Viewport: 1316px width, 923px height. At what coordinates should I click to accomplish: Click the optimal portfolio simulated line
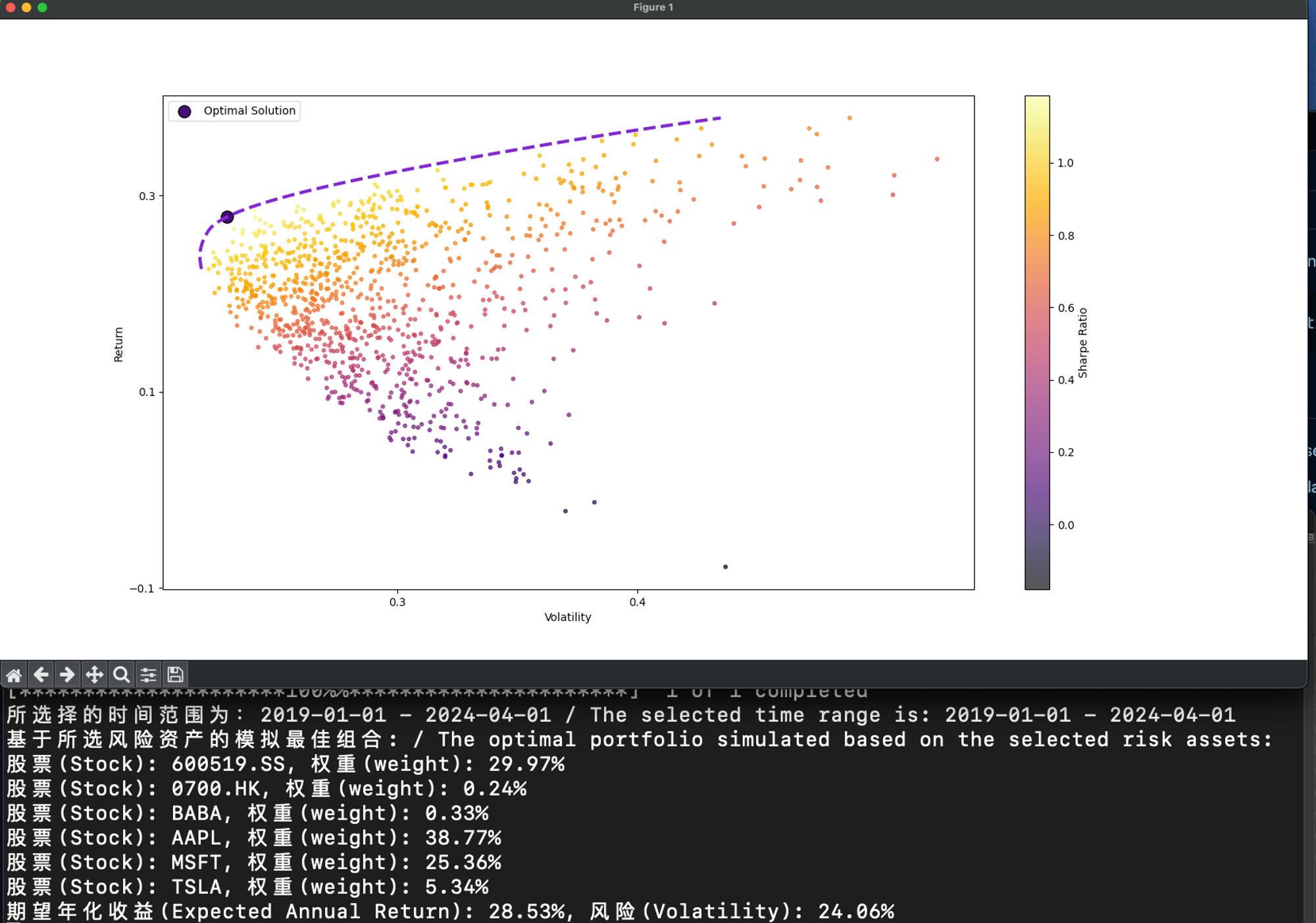point(640,739)
